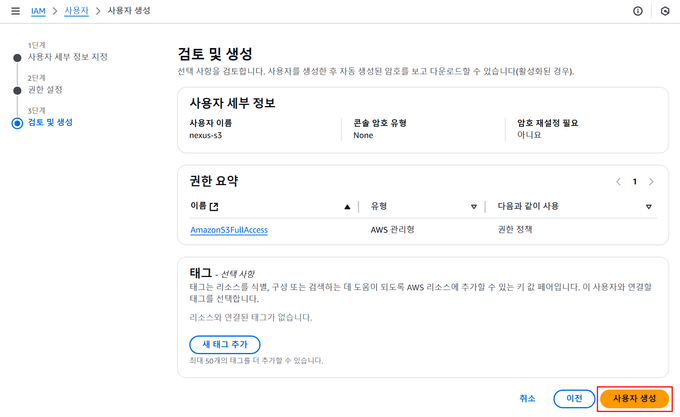Go back with the 이전 button
The height and width of the screenshot is (417, 680).
(574, 398)
